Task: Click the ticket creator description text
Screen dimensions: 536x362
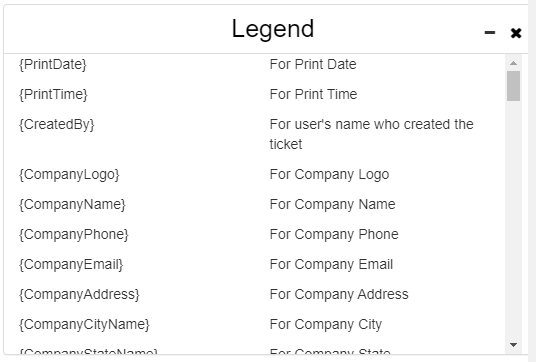Action: pos(371,134)
